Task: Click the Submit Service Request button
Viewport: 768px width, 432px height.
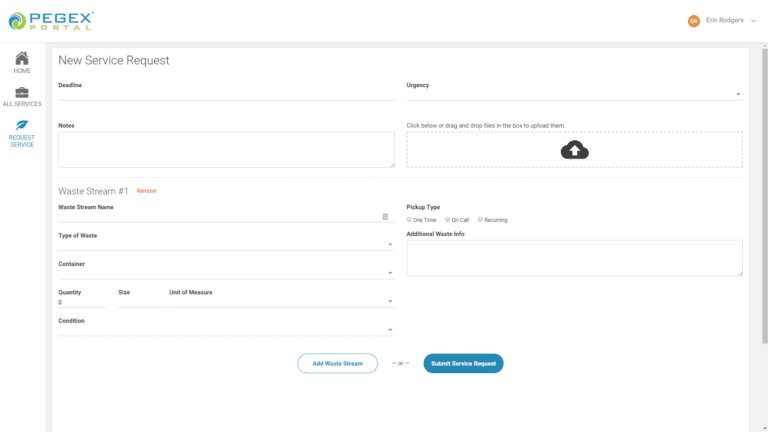Action: point(463,363)
